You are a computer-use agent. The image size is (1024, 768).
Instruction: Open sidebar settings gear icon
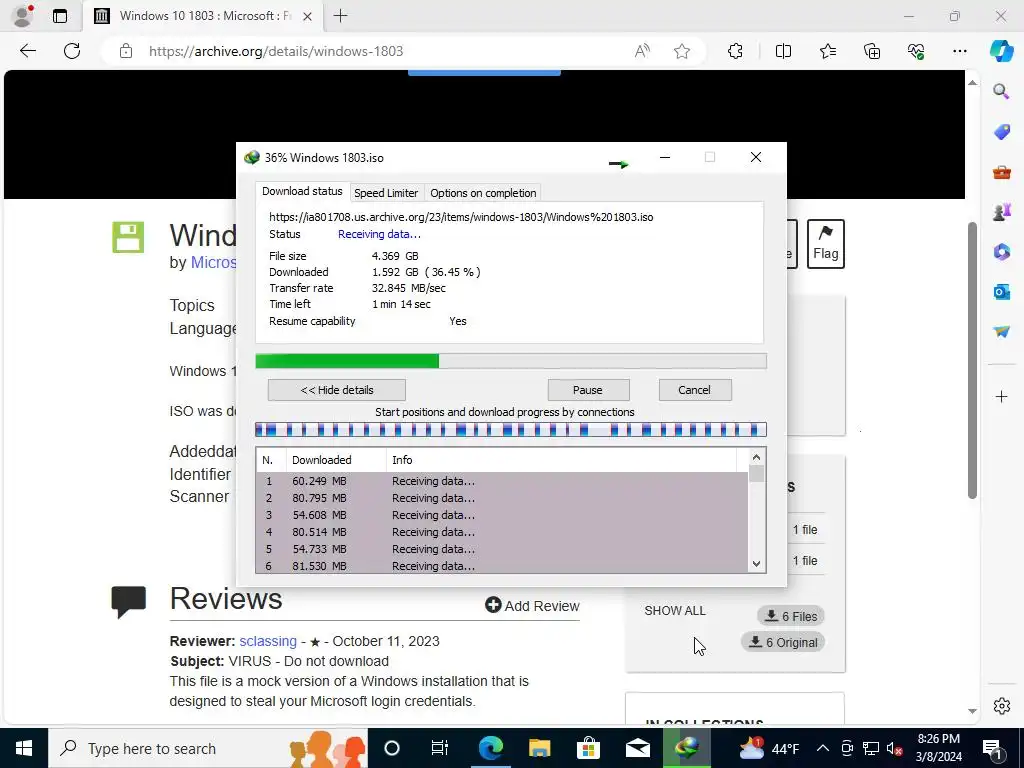click(x=1001, y=706)
